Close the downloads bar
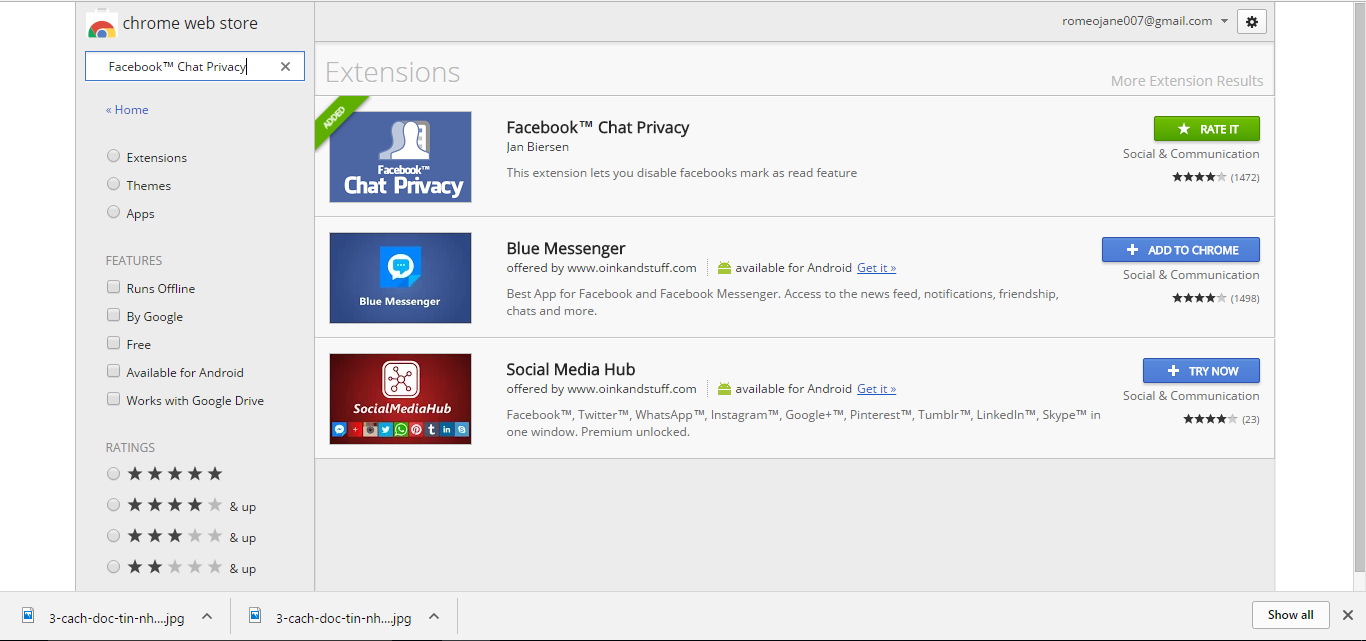Viewport: 1366px width, 641px height. (x=1347, y=615)
